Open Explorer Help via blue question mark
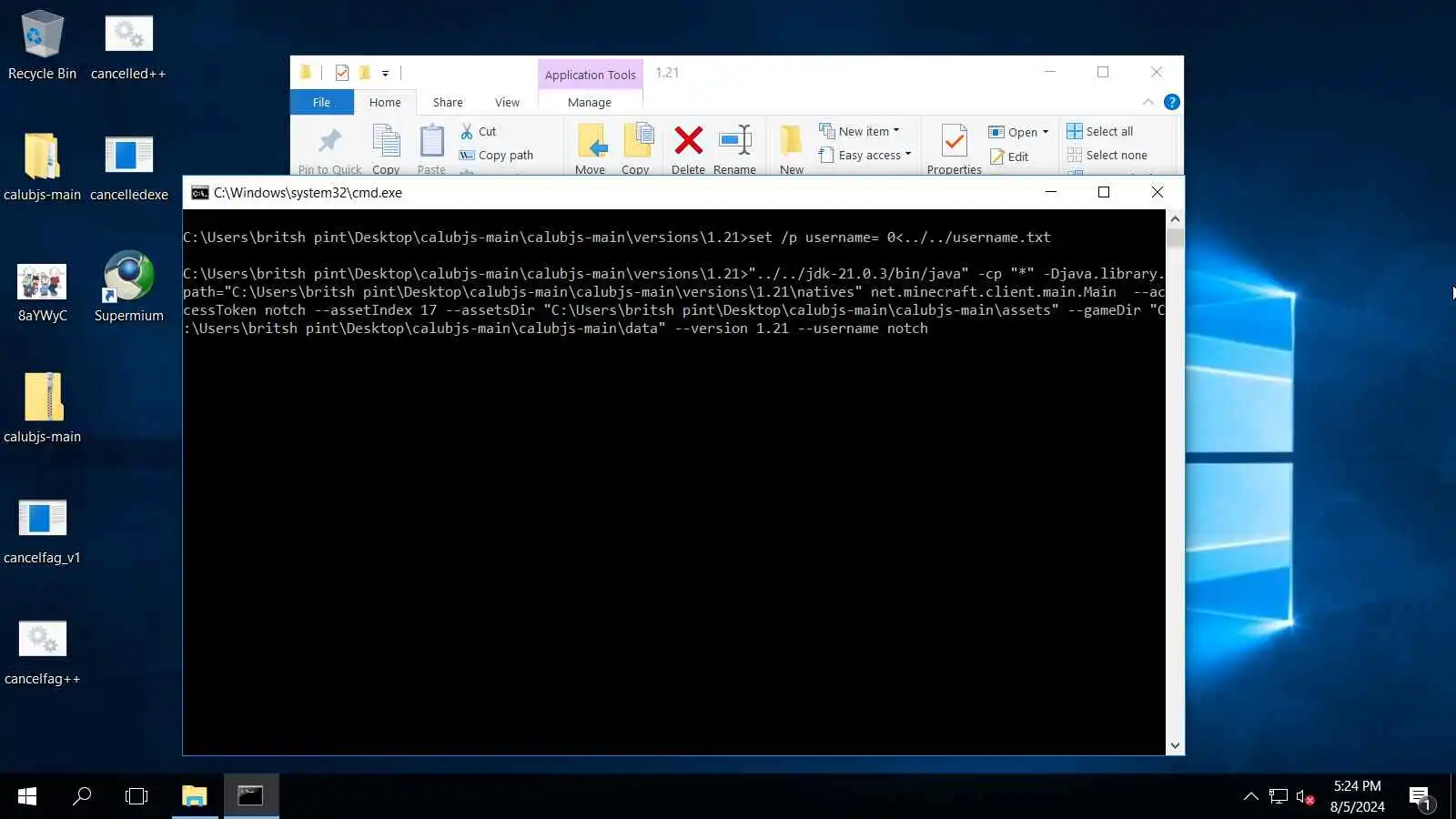This screenshot has width=1456, height=819. tap(1172, 102)
